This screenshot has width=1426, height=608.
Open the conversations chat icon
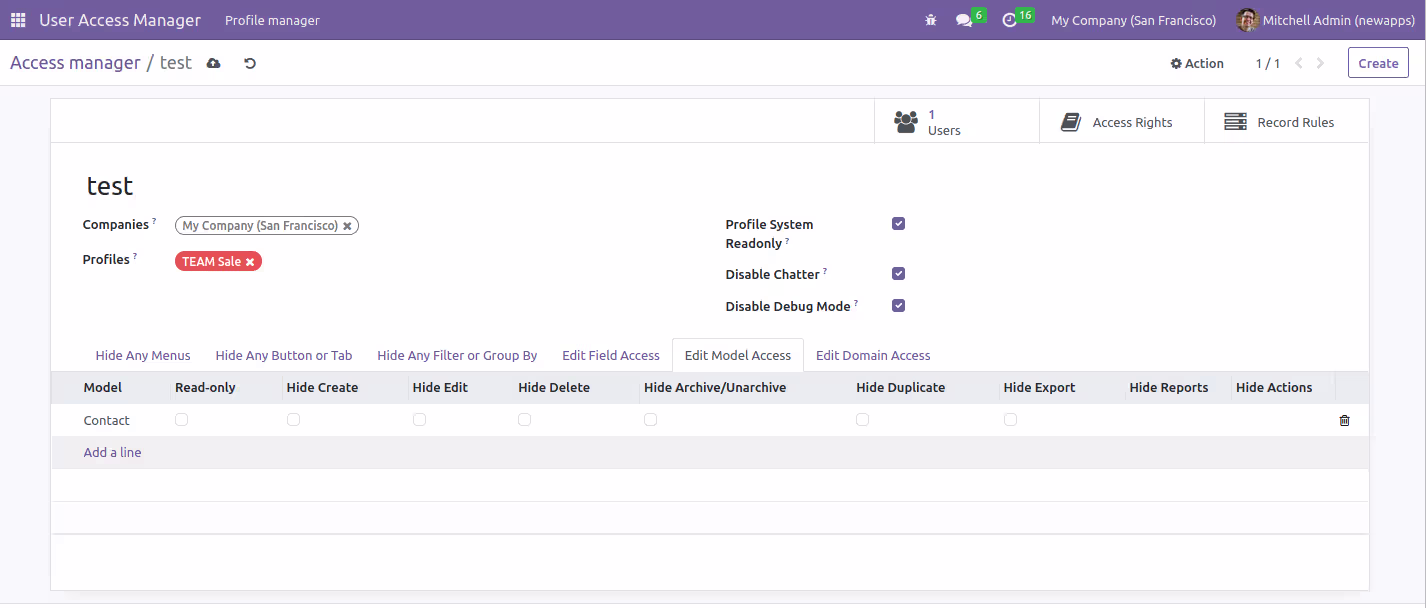pos(964,20)
